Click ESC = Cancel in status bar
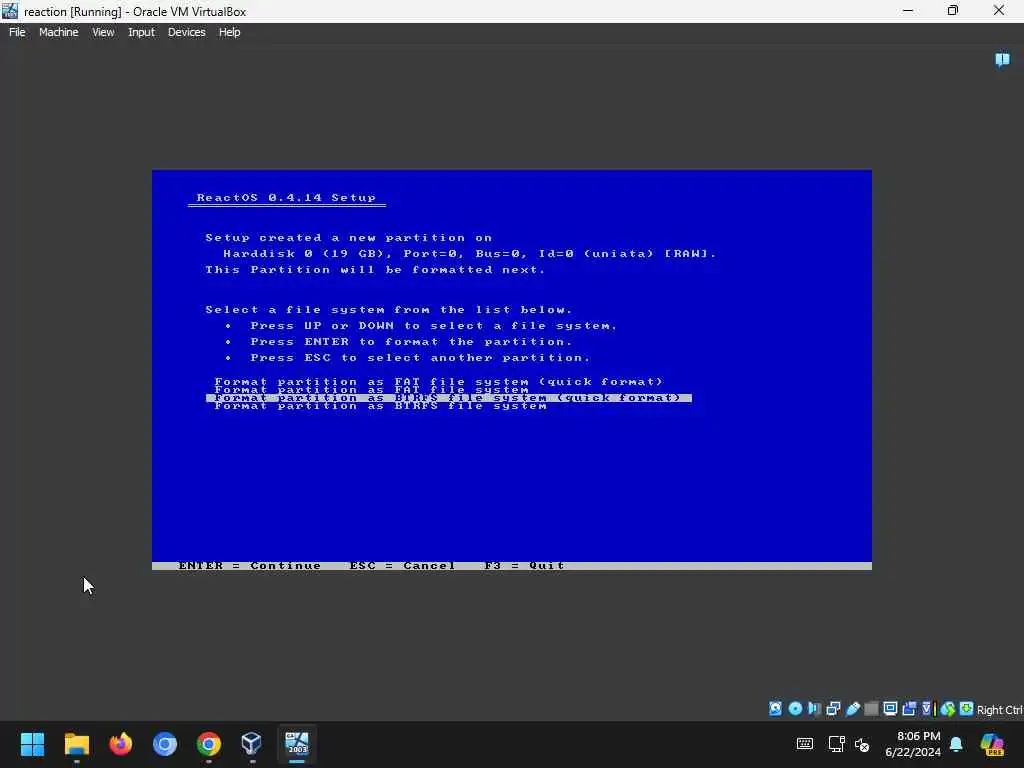The height and width of the screenshot is (768, 1024). tap(402, 566)
